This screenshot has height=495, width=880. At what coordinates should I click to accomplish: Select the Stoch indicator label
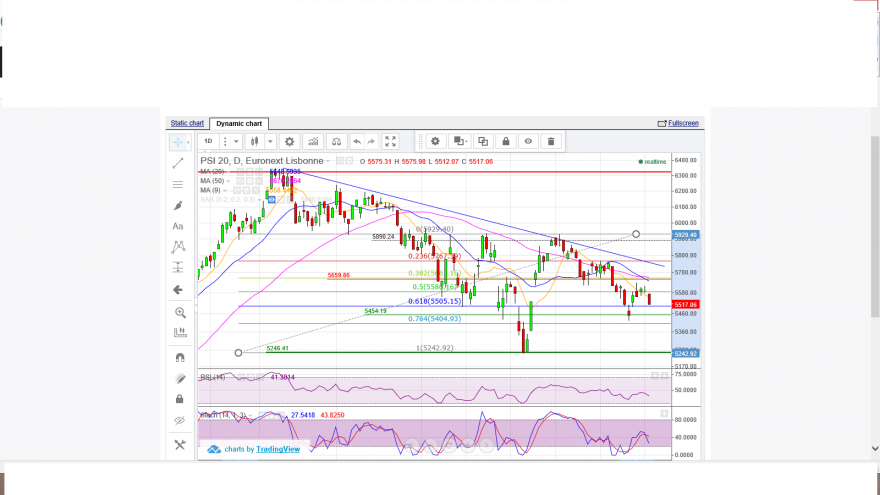(x=223, y=415)
